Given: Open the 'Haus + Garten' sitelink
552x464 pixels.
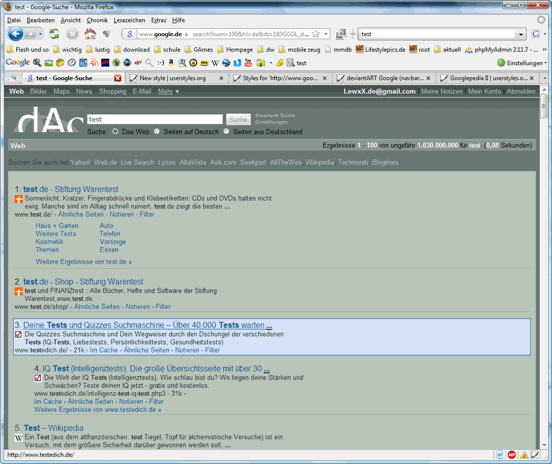Looking at the screenshot, I should 57,225.
